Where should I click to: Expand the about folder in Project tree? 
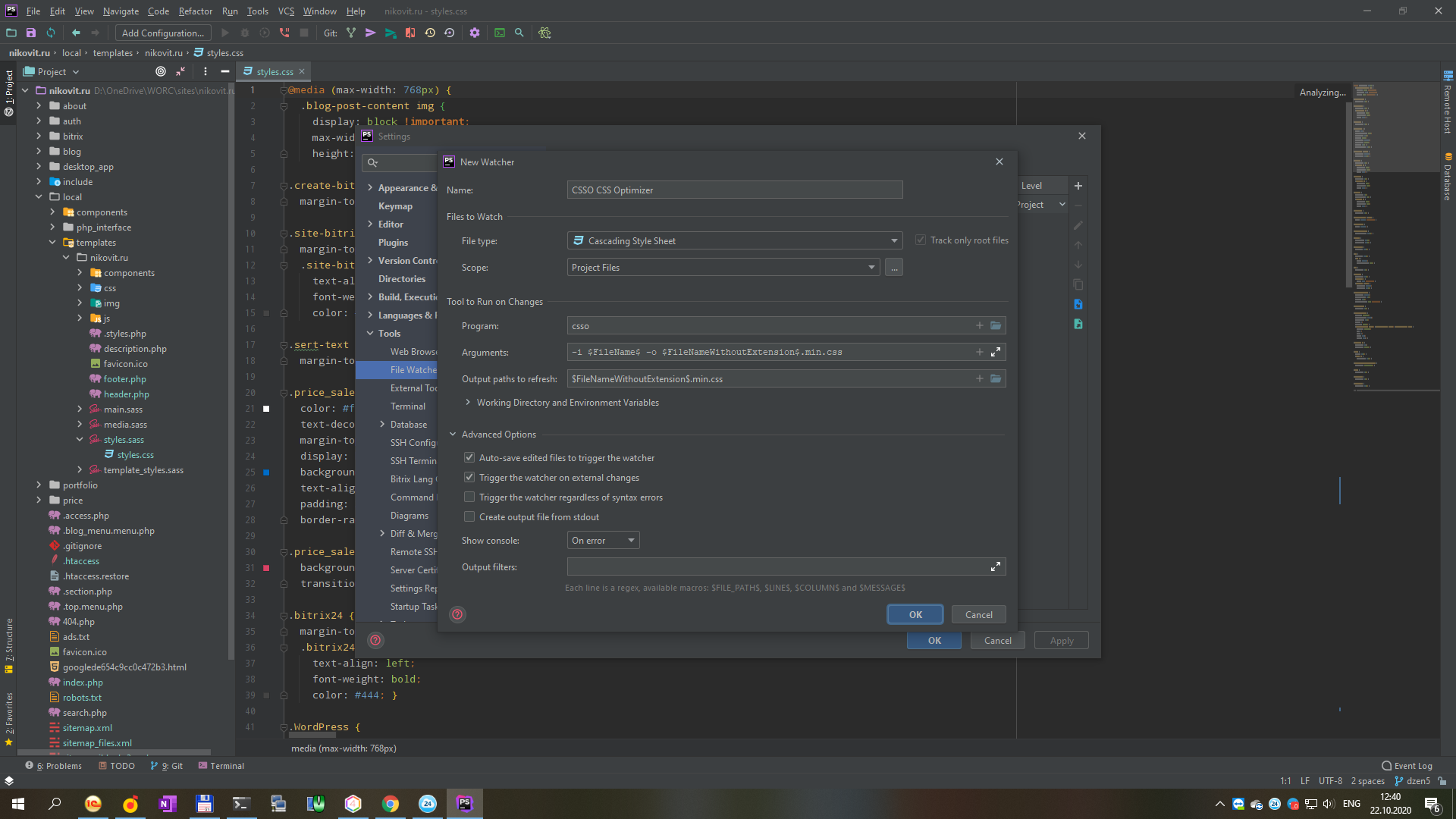tap(39, 105)
